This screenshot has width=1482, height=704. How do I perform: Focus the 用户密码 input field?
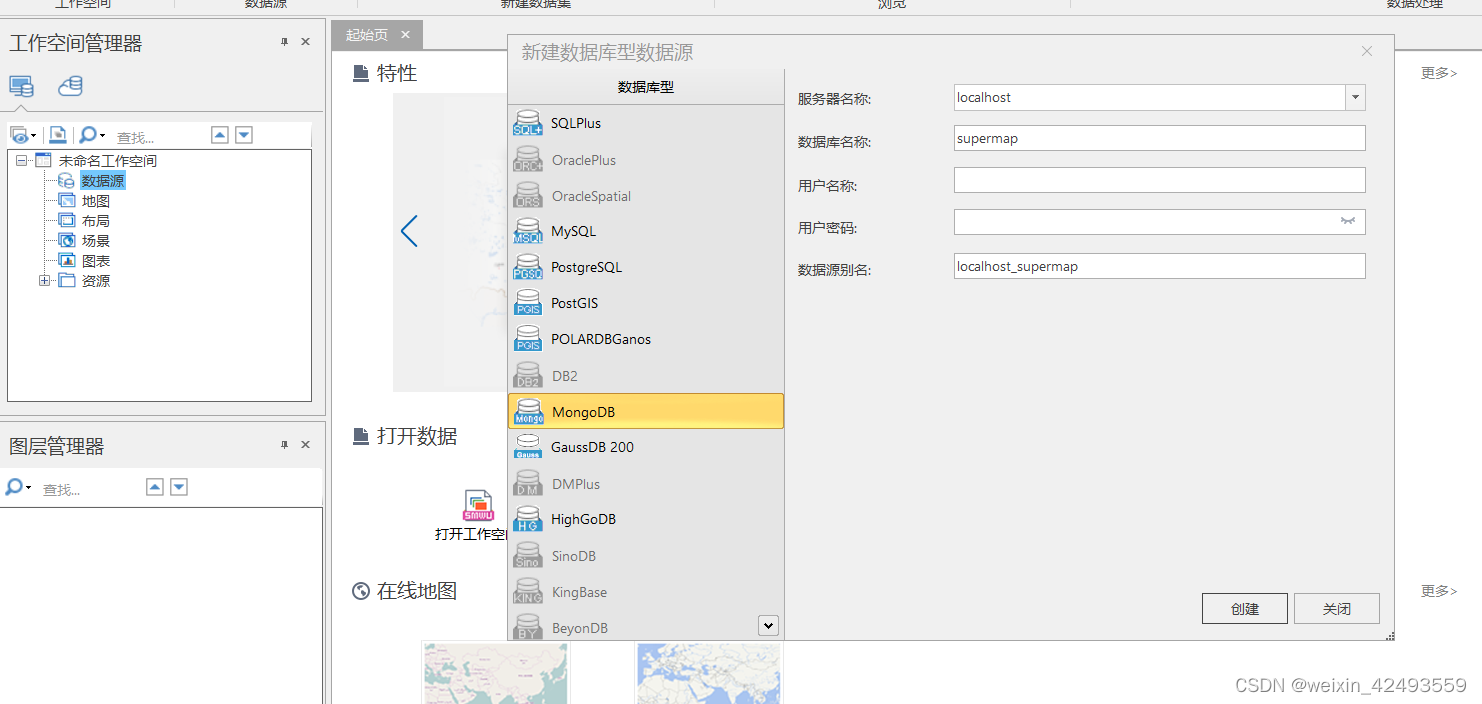[1160, 221]
